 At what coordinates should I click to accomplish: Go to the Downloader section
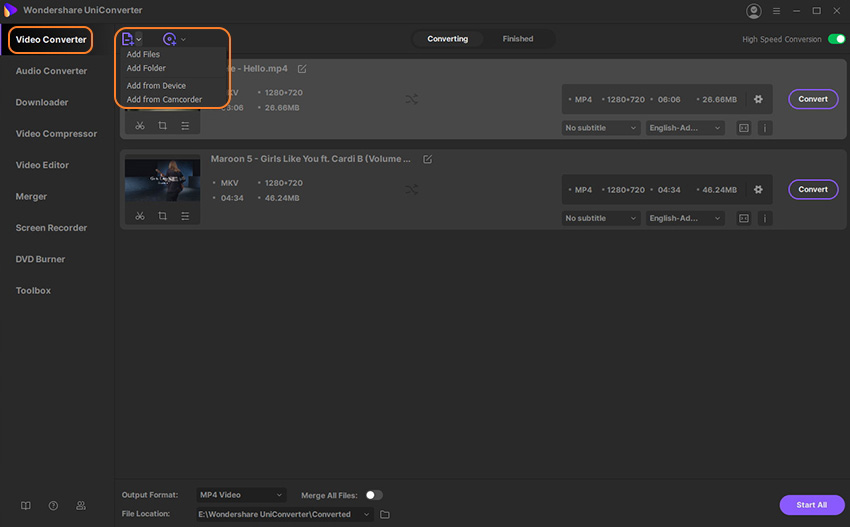(42, 102)
